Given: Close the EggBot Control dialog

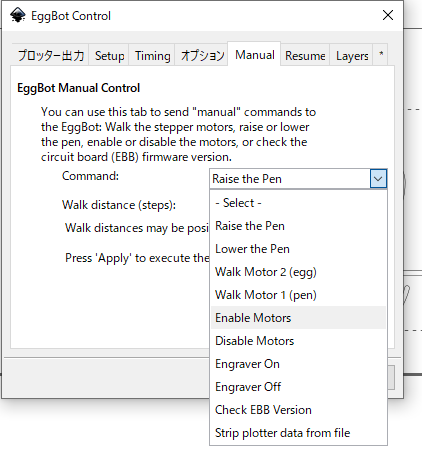Looking at the screenshot, I should 388,15.
